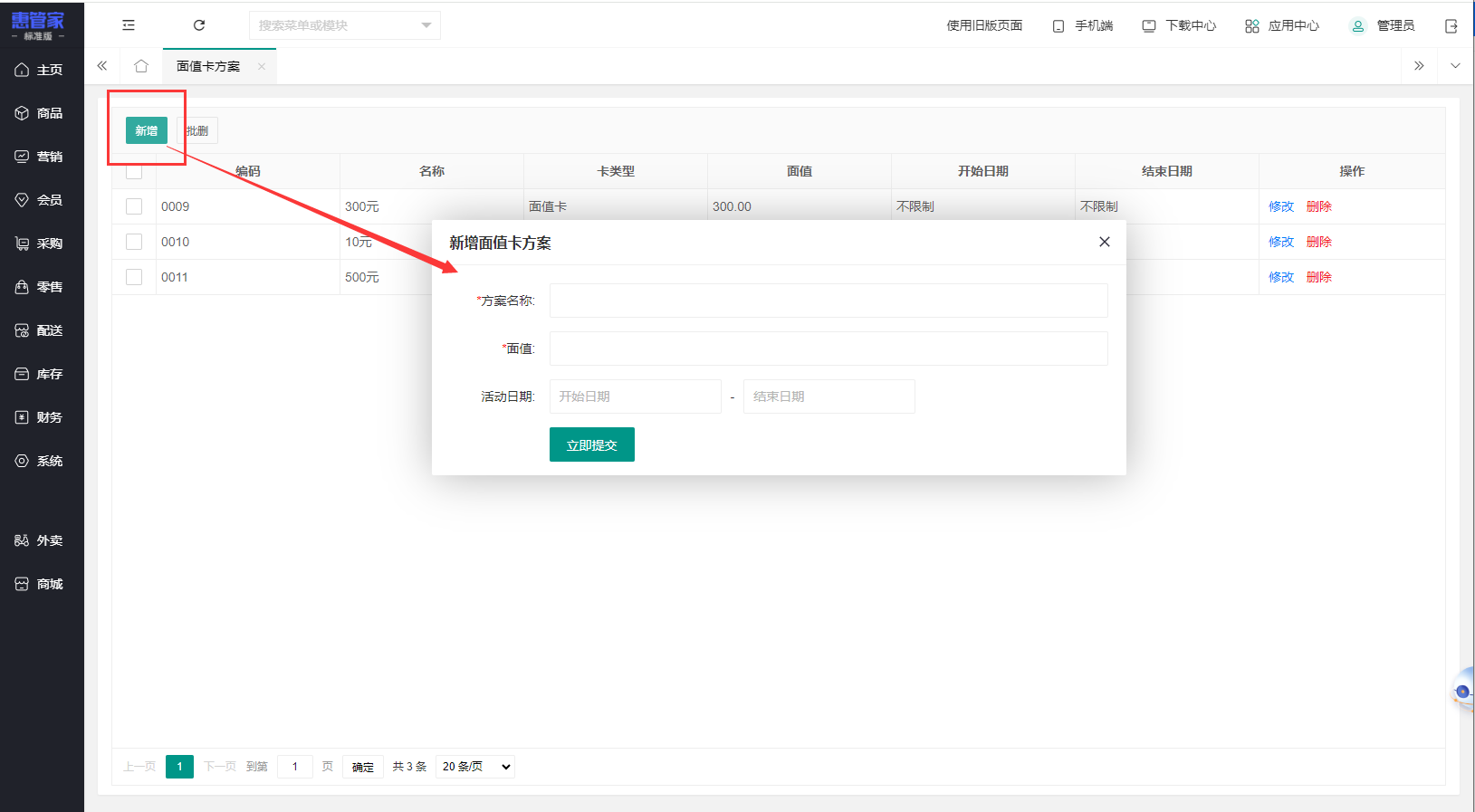The image size is (1475, 812).
Task: Open 应用中心 app center
Action: tap(1282, 25)
